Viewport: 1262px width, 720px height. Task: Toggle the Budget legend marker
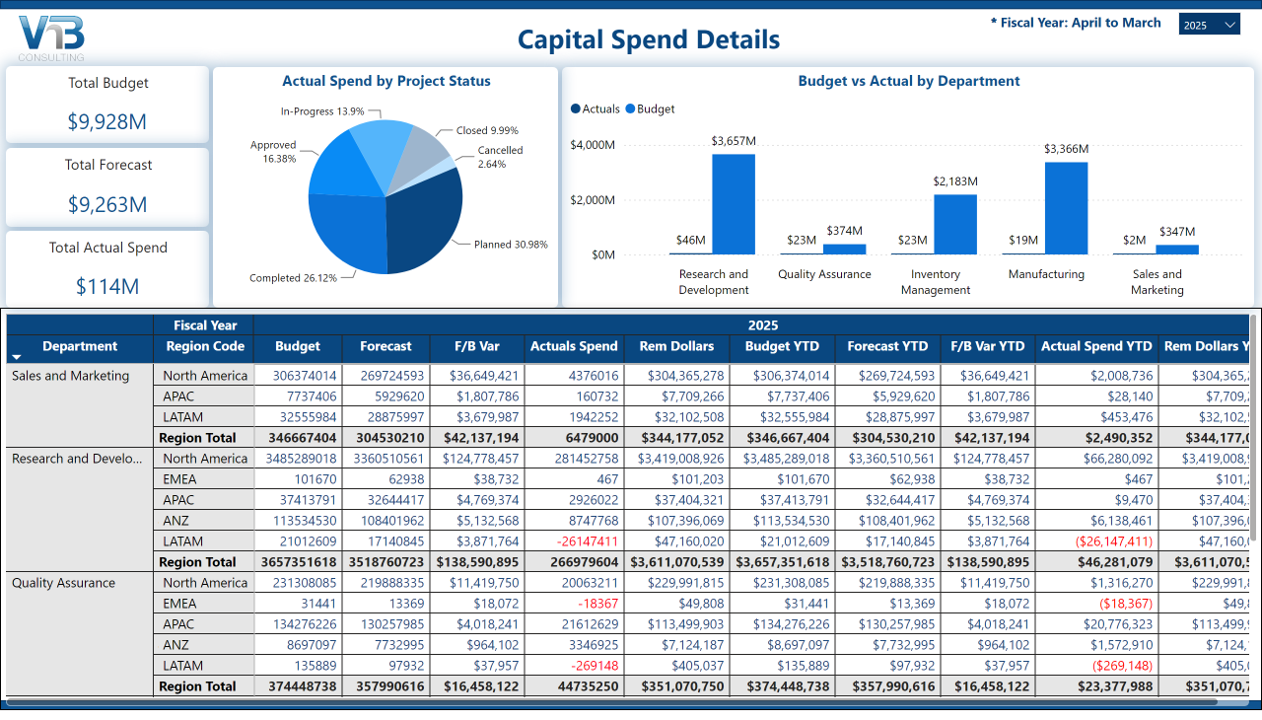pos(630,109)
